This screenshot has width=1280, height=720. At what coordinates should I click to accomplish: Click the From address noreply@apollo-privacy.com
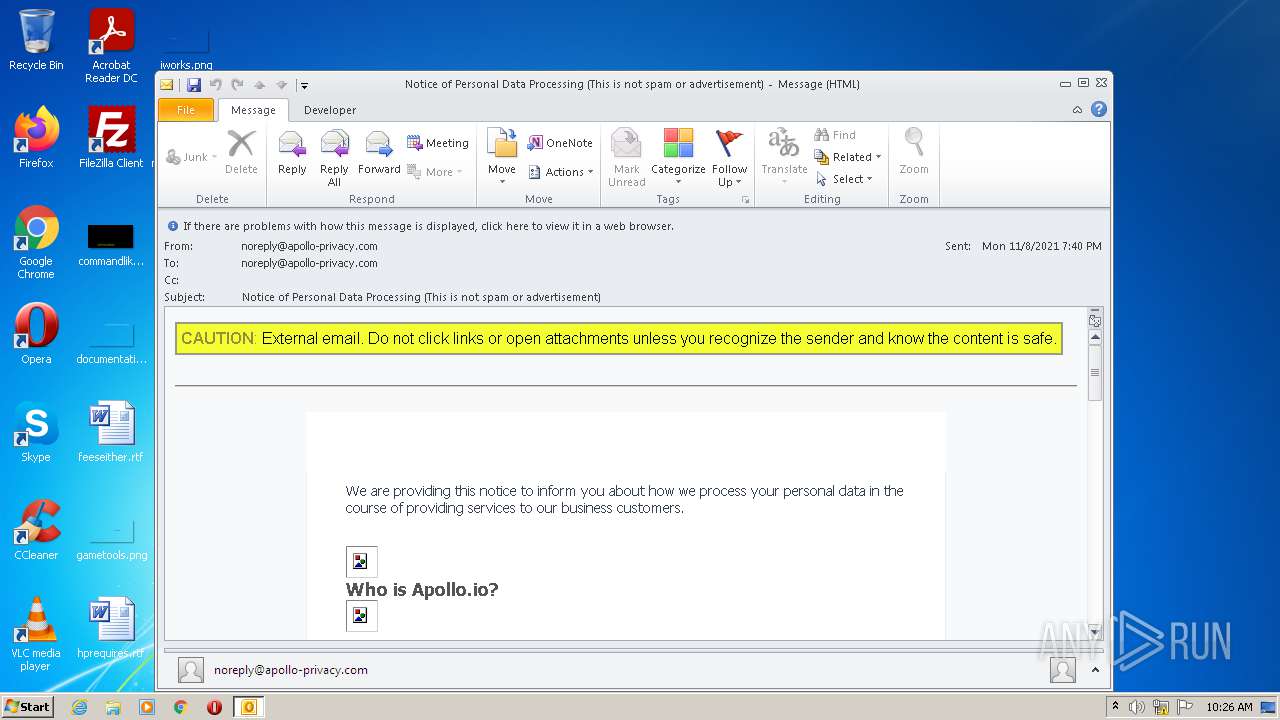tap(309, 246)
